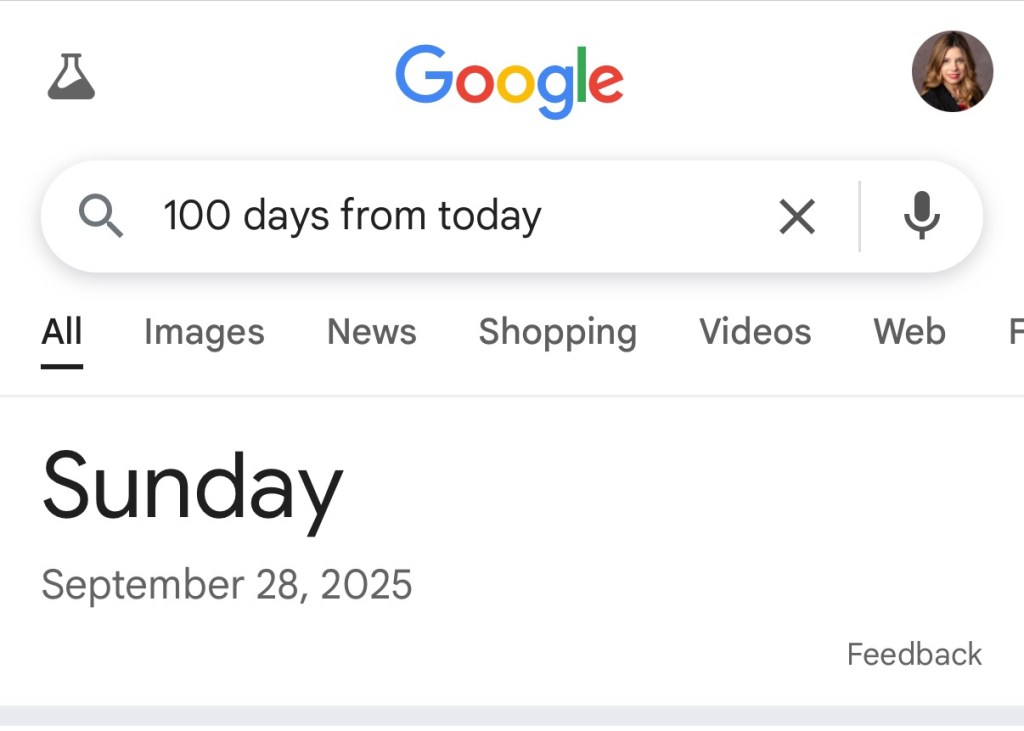Open the News tab
1024x731 pixels.
click(x=371, y=332)
